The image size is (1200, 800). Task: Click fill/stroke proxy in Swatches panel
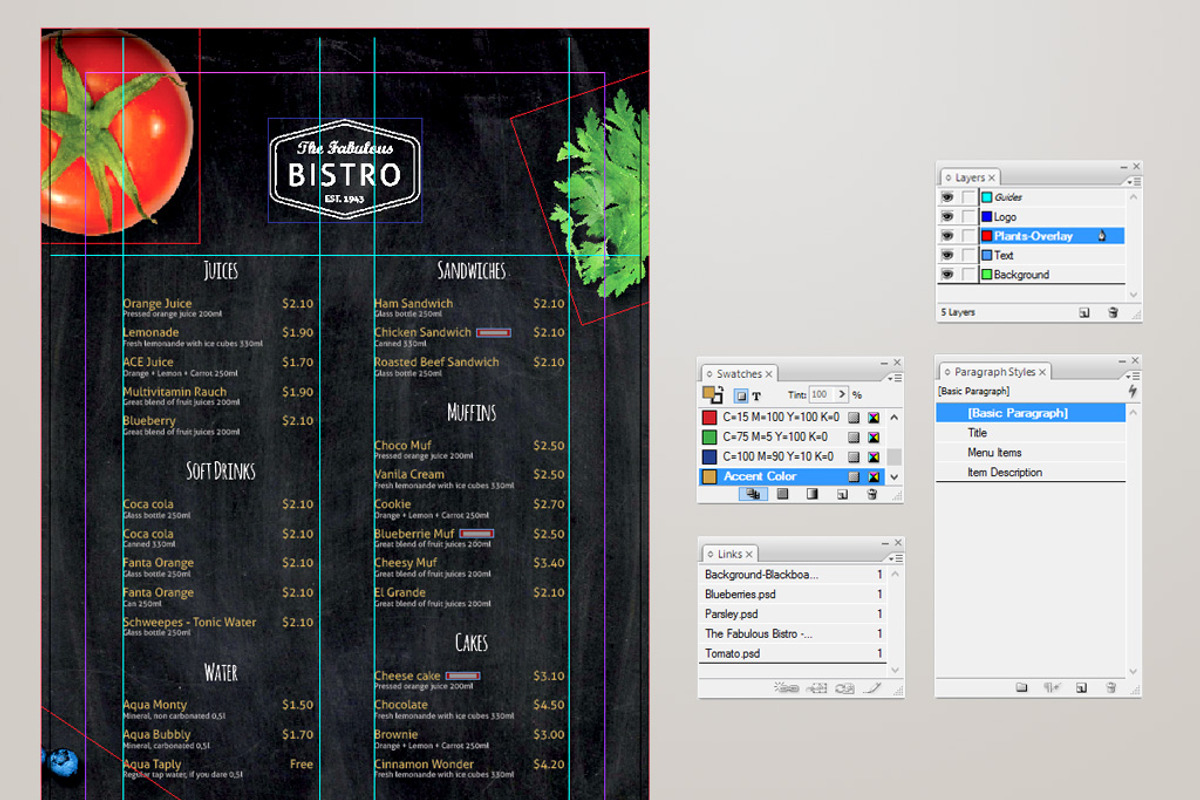pos(712,395)
